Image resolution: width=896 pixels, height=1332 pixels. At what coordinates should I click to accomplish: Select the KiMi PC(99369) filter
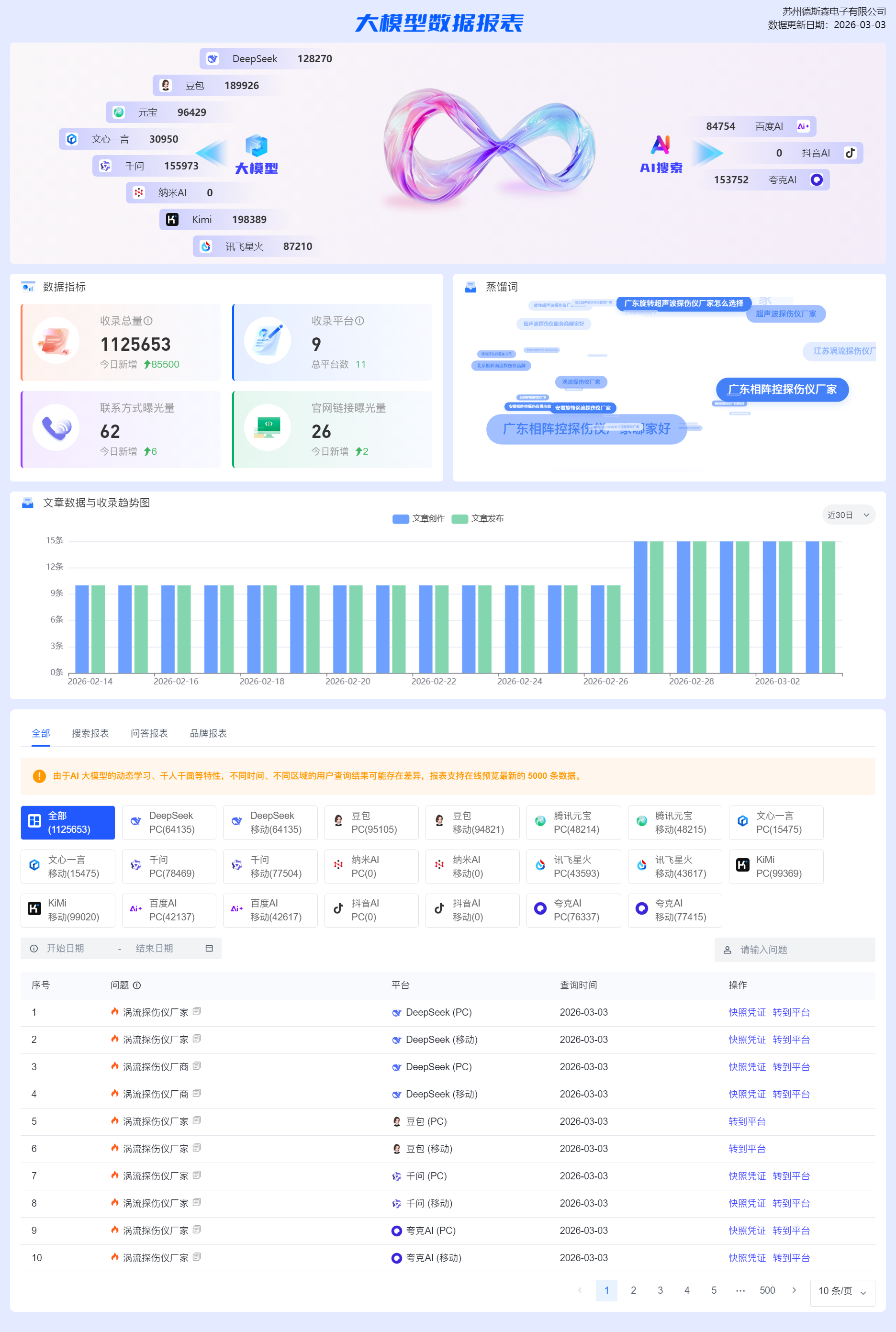coord(776,867)
